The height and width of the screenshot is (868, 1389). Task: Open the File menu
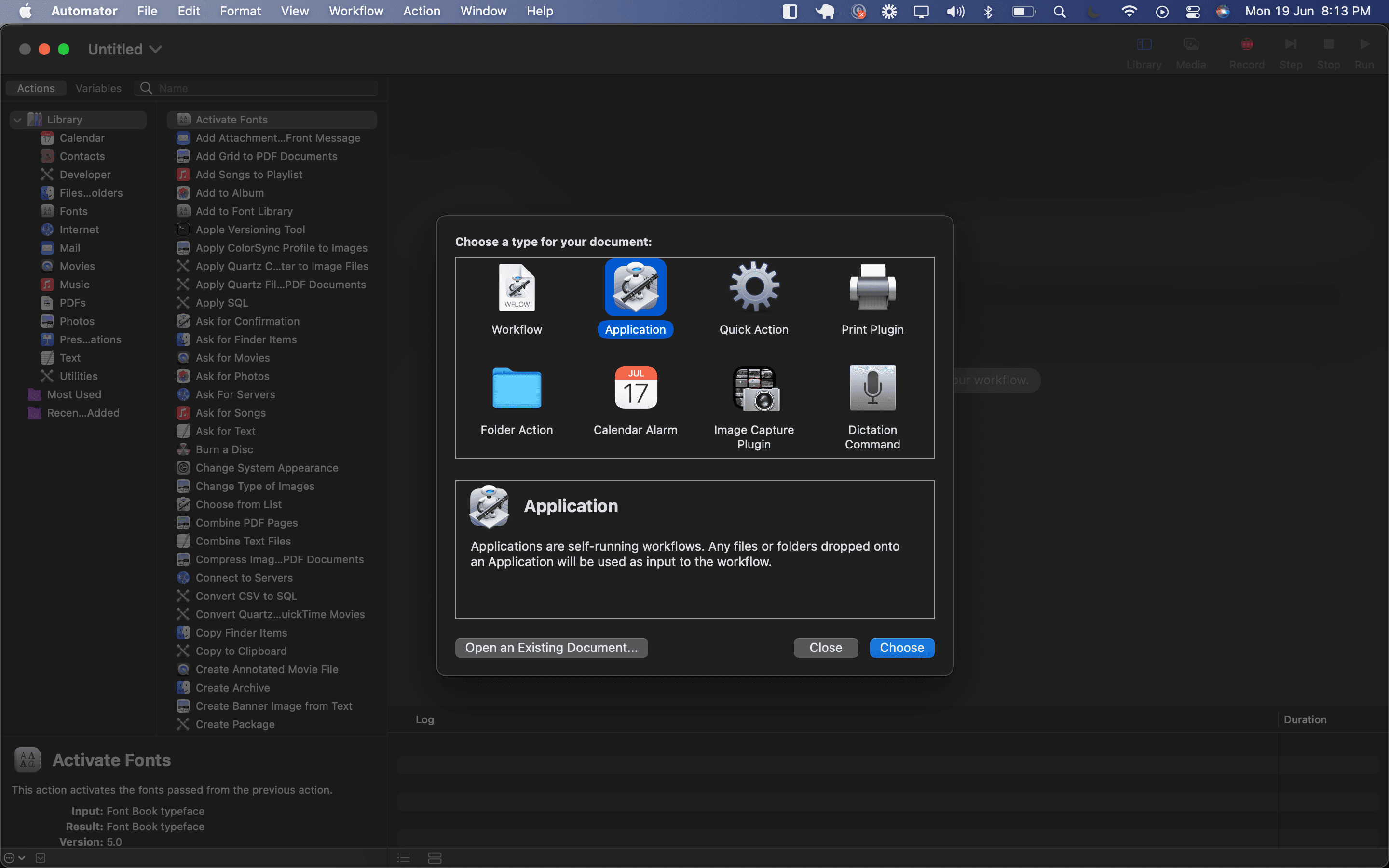pos(147,12)
